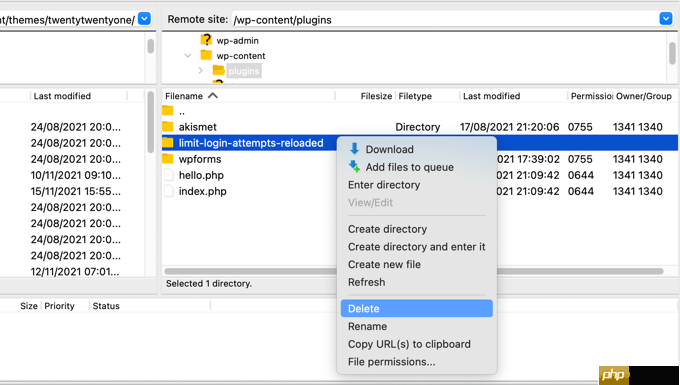Select plugins folder in remote tree
Image resolution: width=680 pixels, height=385 pixels.
tap(244, 71)
